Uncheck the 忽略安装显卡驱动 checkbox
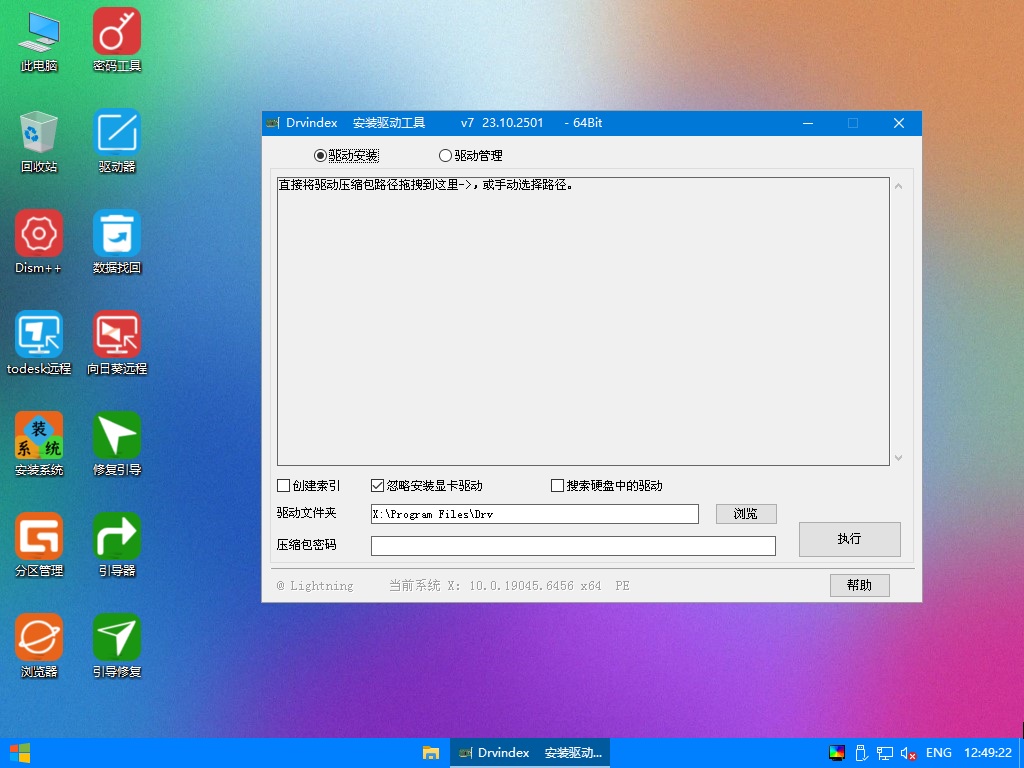1024x768 pixels. [378, 486]
